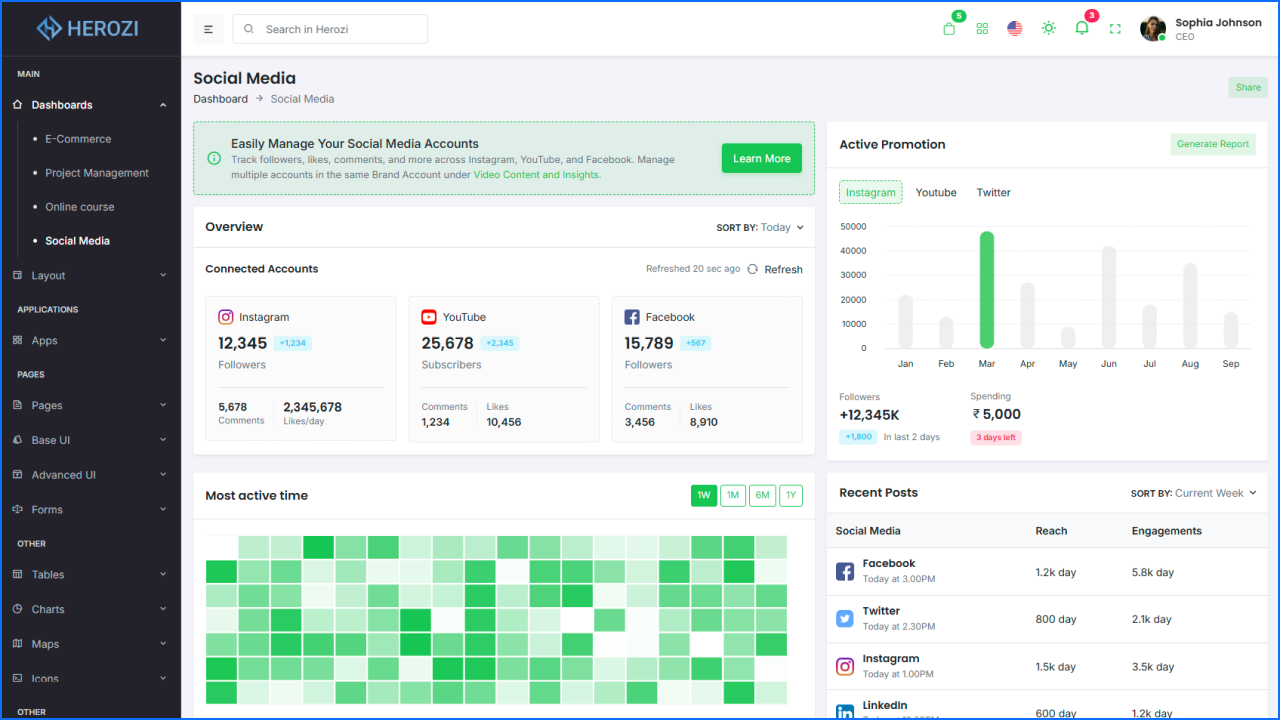Open the Project Management dashboard
This screenshot has height=720, width=1280.
click(97, 173)
